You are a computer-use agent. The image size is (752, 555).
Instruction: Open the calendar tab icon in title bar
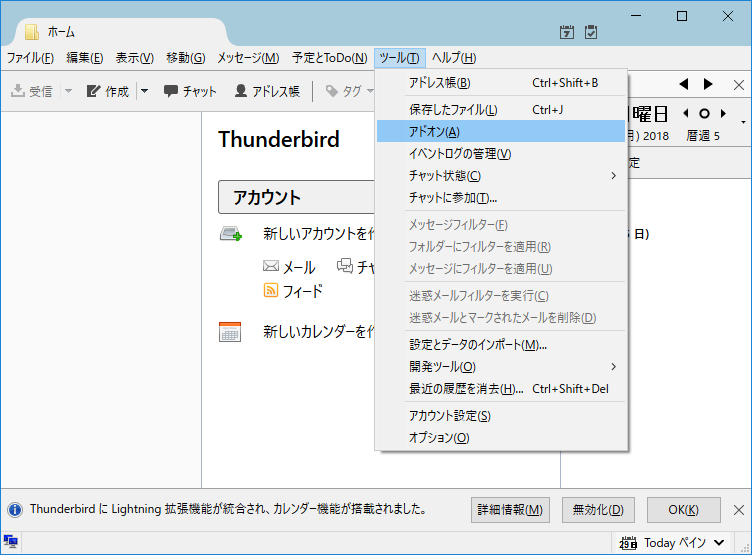point(567,32)
